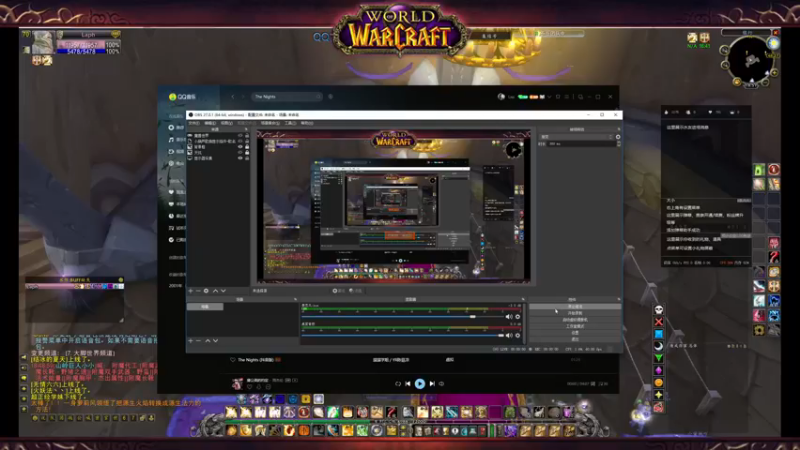The image size is (800, 450).
Task: Play or pause QQ Music playback
Action: click(x=419, y=384)
